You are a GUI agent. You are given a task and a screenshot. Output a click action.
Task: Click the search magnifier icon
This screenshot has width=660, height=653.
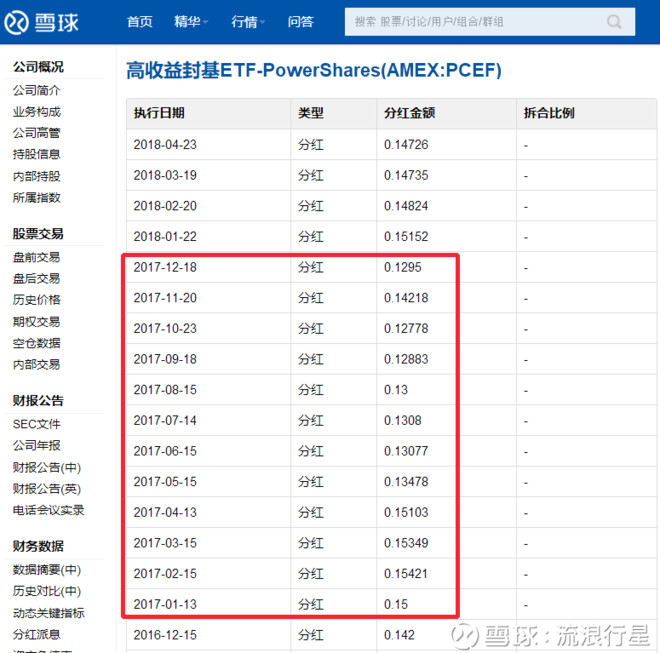pyautogui.click(x=614, y=21)
